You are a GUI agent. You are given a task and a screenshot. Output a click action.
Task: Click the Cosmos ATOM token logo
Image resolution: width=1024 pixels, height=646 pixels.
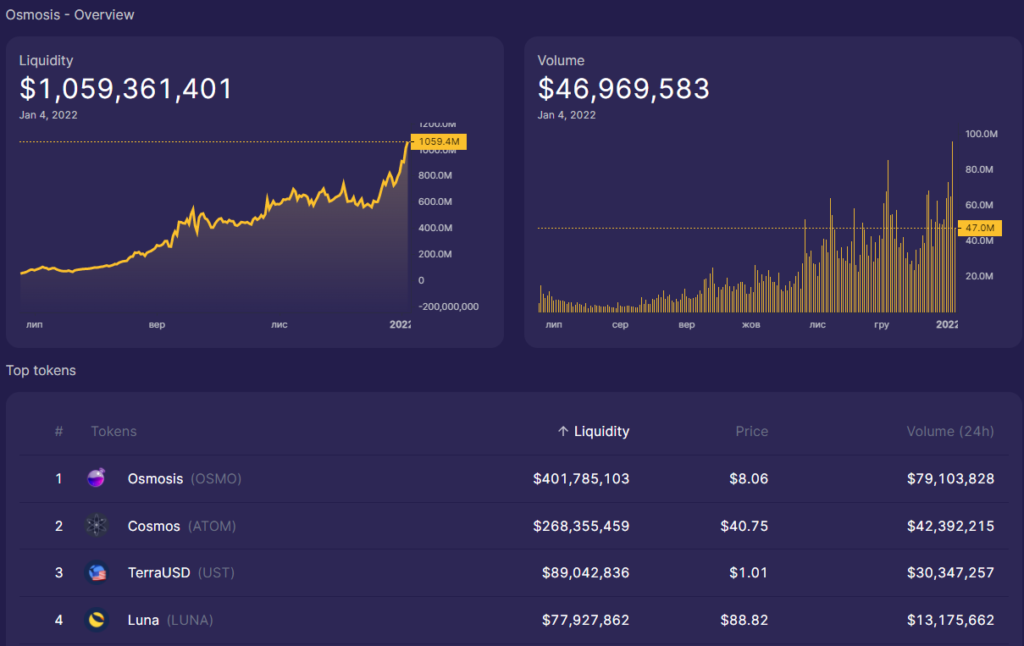tap(96, 525)
